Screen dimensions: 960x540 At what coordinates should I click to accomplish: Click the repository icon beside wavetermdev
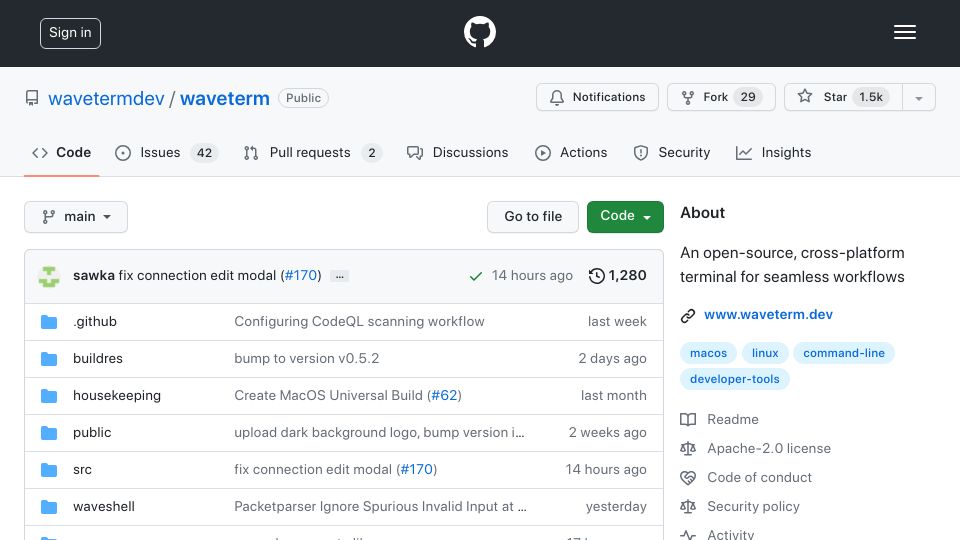(32, 98)
